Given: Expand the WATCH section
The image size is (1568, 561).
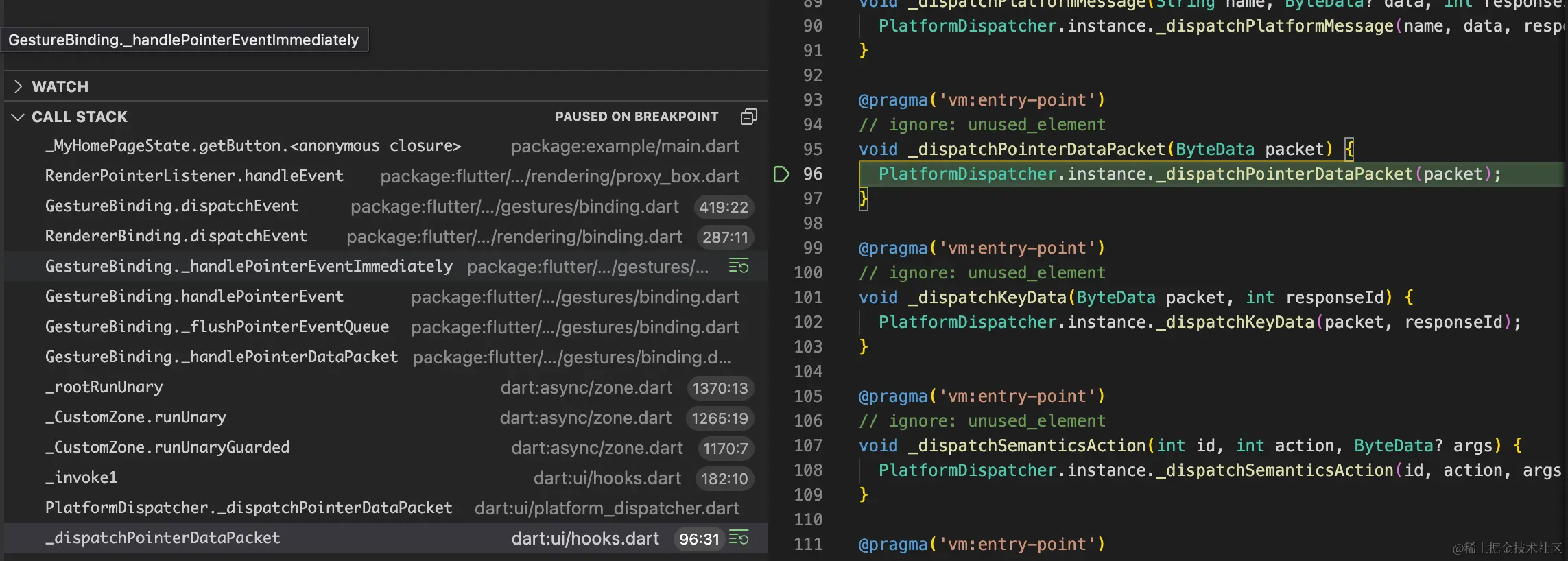Looking at the screenshot, I should [19, 86].
